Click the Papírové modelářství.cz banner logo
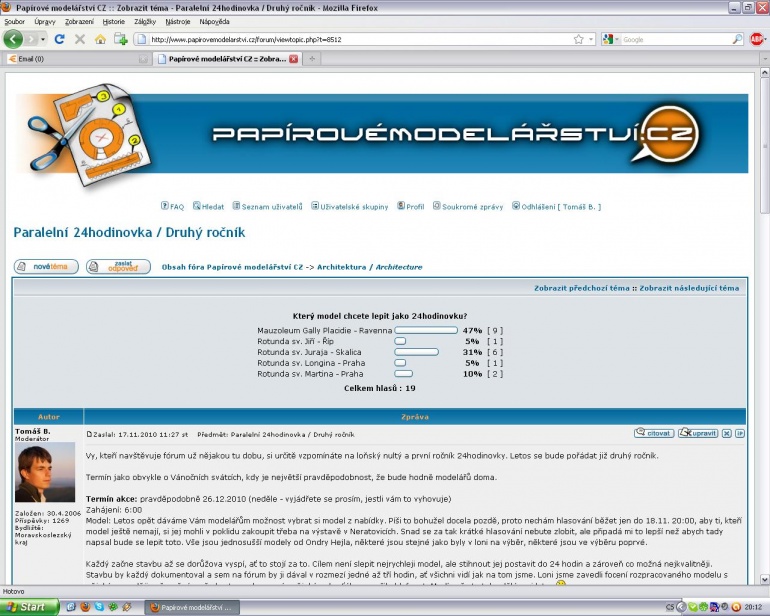Screen dimensions: 770x616 tap(455, 134)
